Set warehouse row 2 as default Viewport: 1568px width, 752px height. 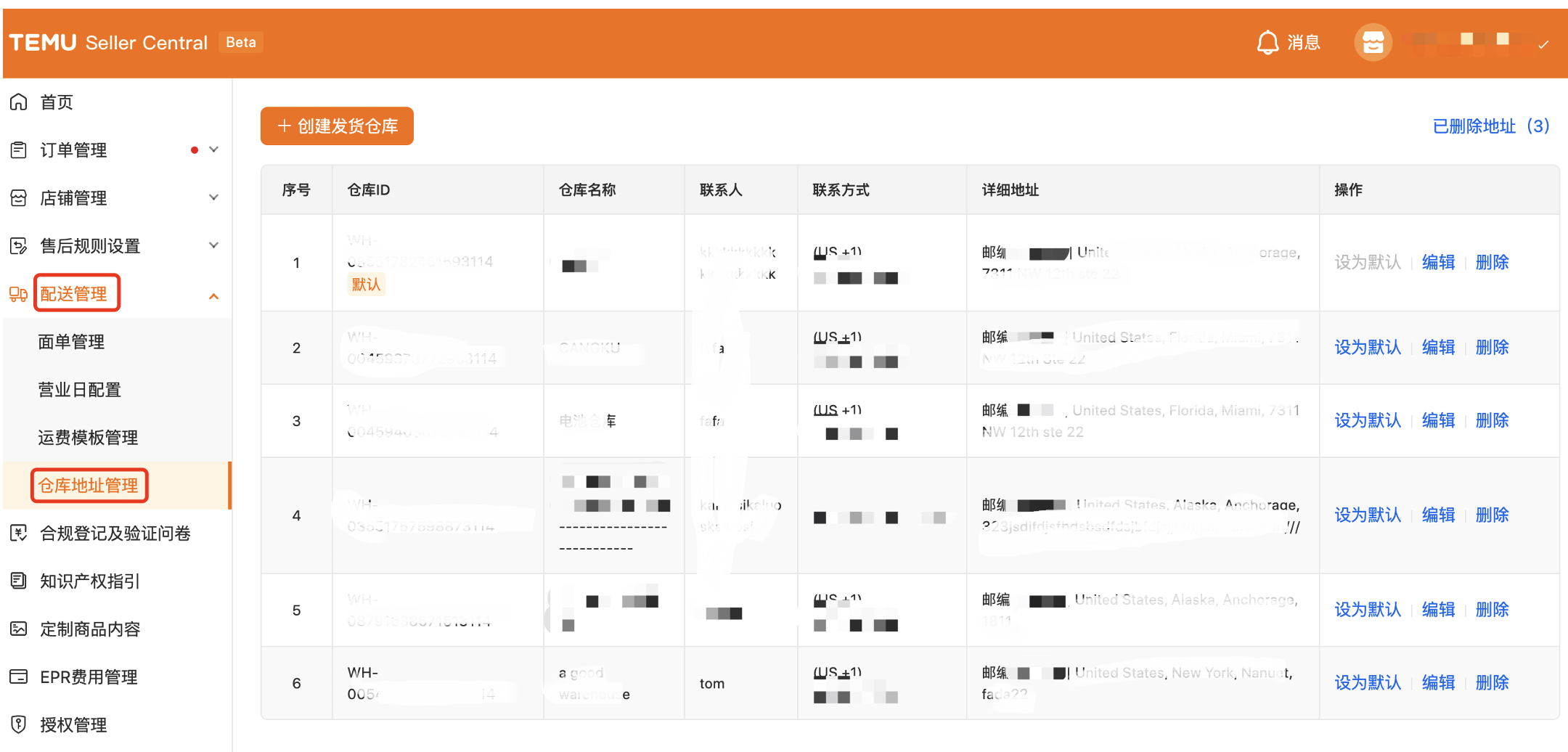[x=1367, y=348]
